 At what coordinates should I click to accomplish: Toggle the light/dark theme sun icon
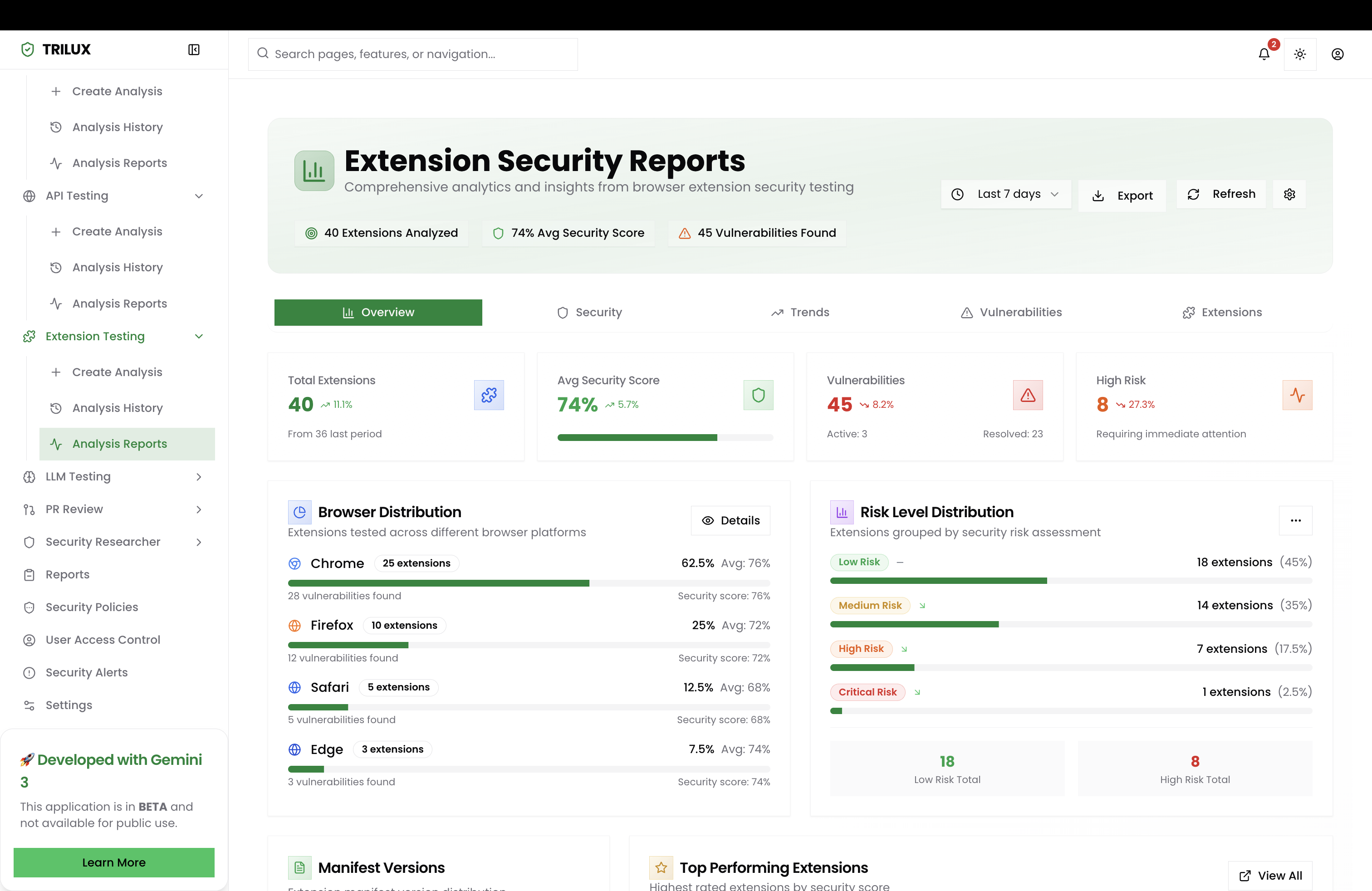pos(1299,54)
